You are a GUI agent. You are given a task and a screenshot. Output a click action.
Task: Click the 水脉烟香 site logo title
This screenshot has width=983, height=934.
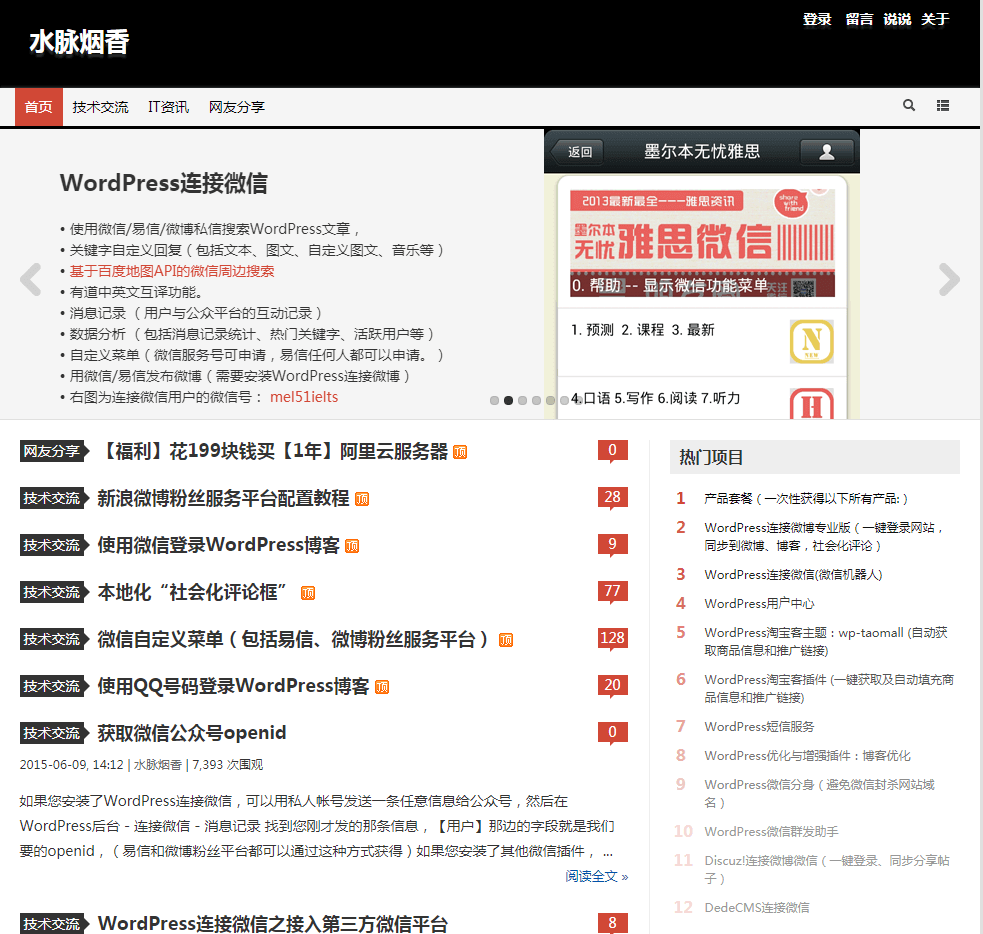coord(79,42)
